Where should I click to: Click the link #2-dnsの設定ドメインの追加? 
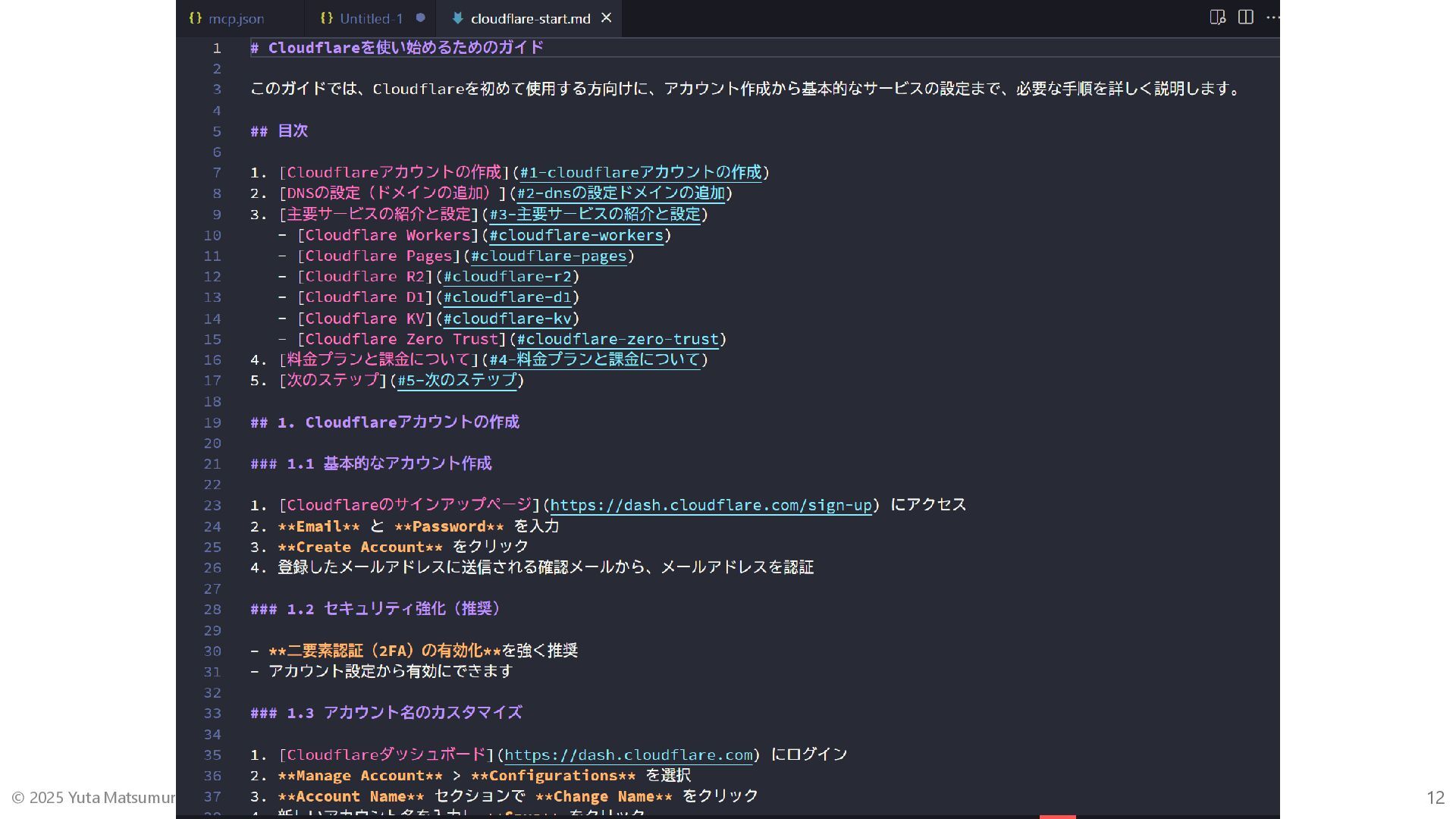click(621, 193)
